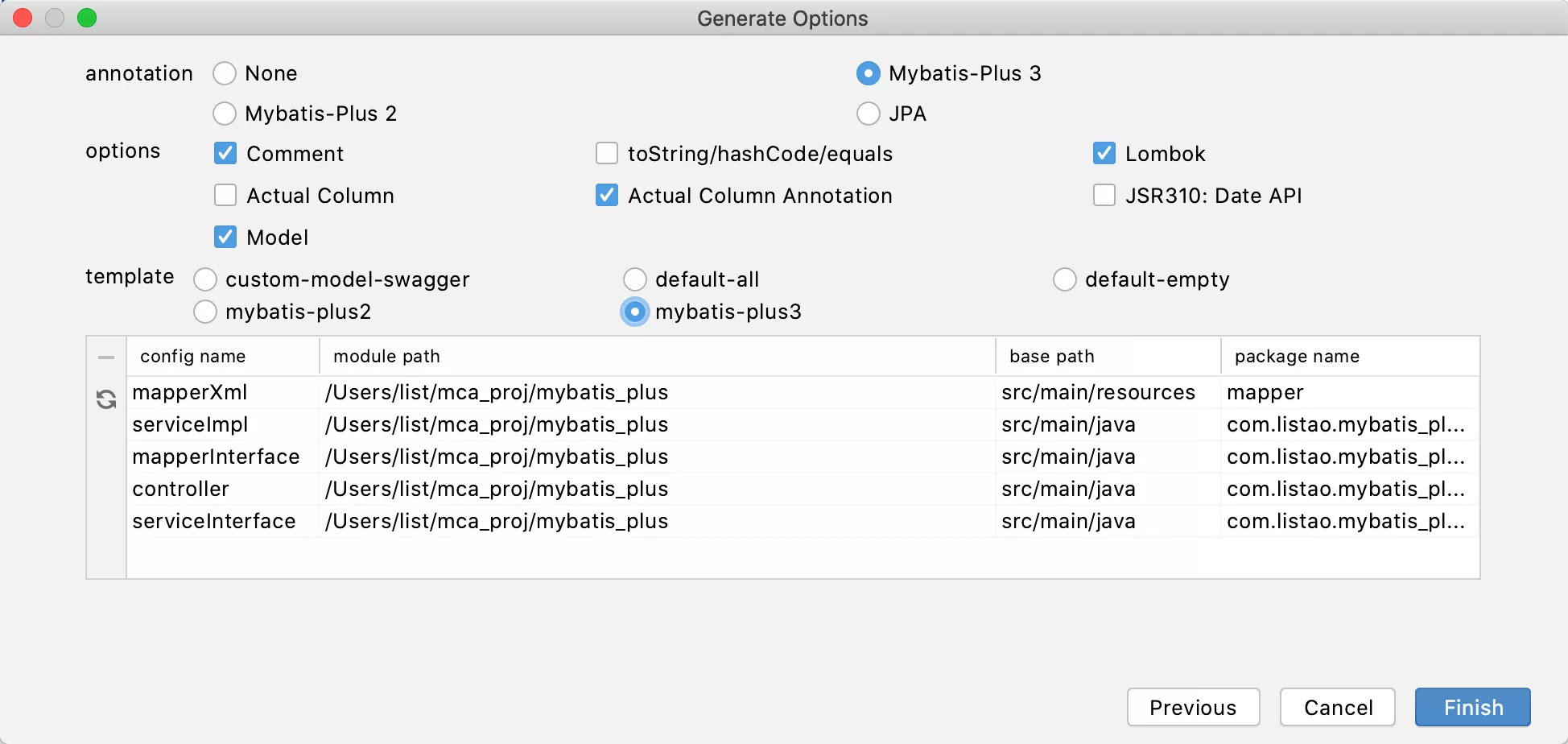The height and width of the screenshot is (744, 1568).
Task: Select the serviceInterface config row
Action: [x=803, y=521]
